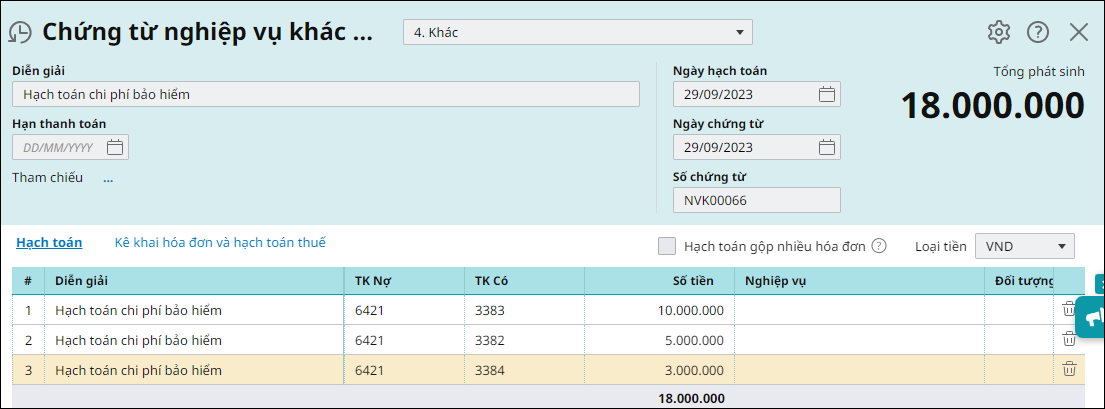Open the Hạn thanh toán calendar picker

(x=115, y=147)
